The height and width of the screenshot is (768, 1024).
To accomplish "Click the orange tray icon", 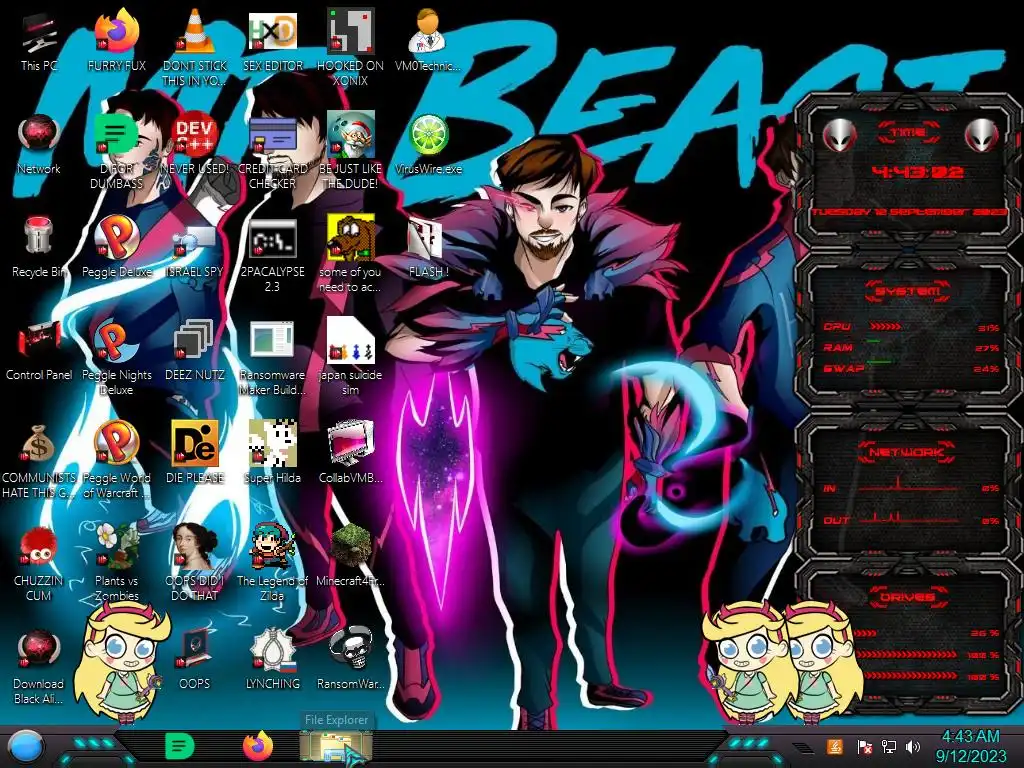I will coord(835,746).
